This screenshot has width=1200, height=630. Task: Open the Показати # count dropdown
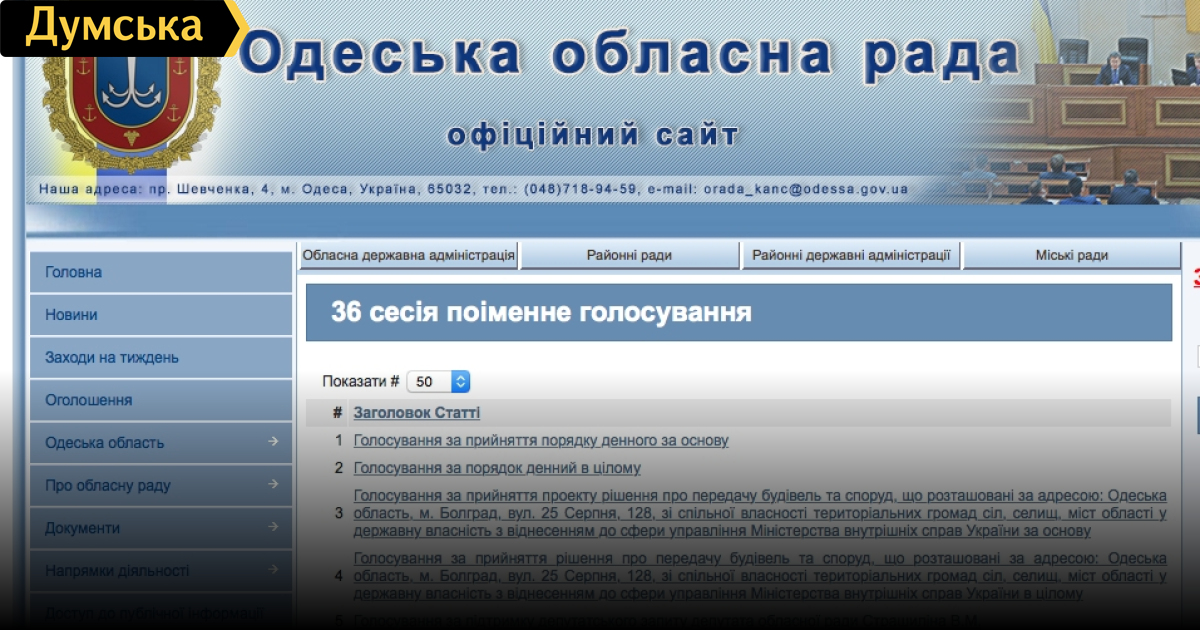click(438, 381)
